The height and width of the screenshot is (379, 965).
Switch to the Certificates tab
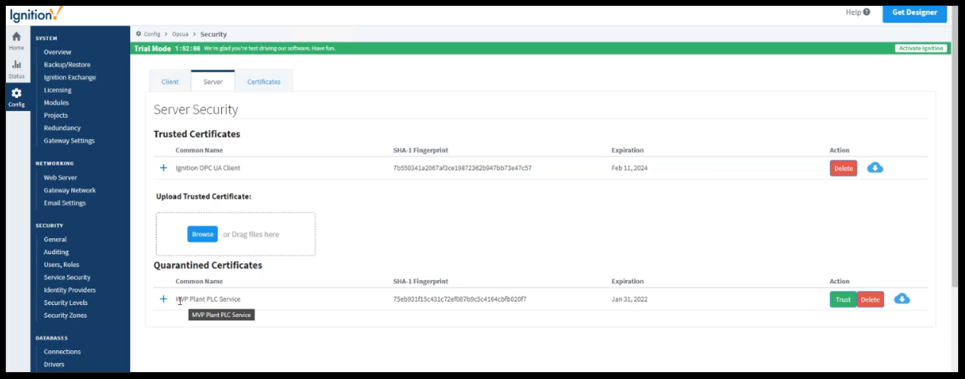(264, 82)
